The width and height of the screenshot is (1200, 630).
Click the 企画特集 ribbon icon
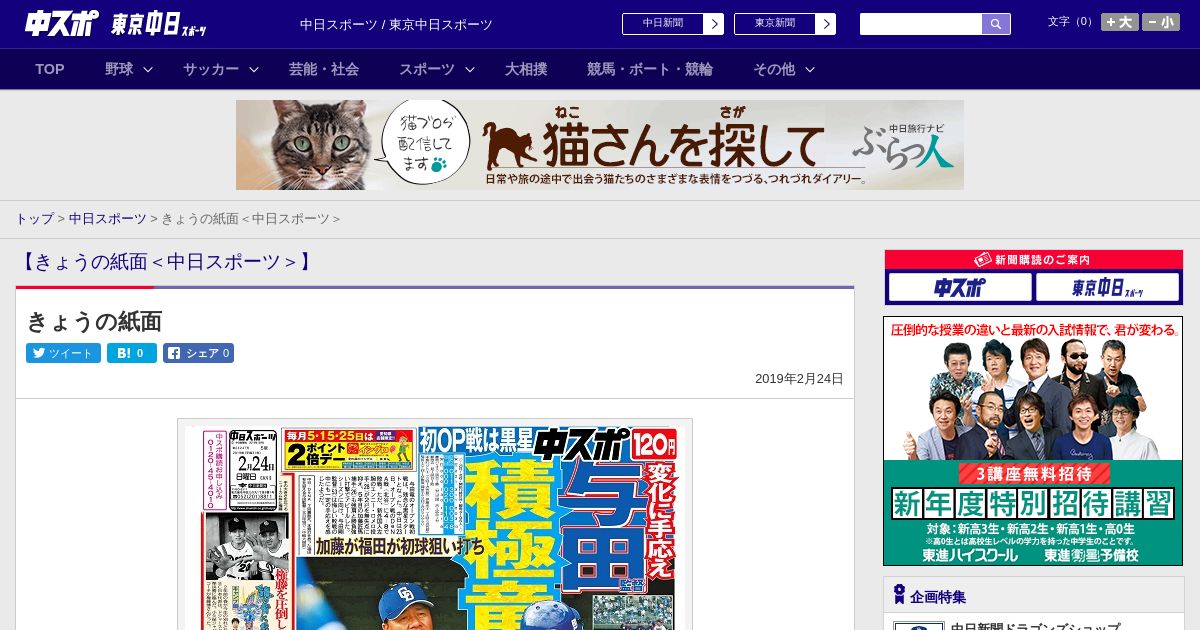point(899,595)
